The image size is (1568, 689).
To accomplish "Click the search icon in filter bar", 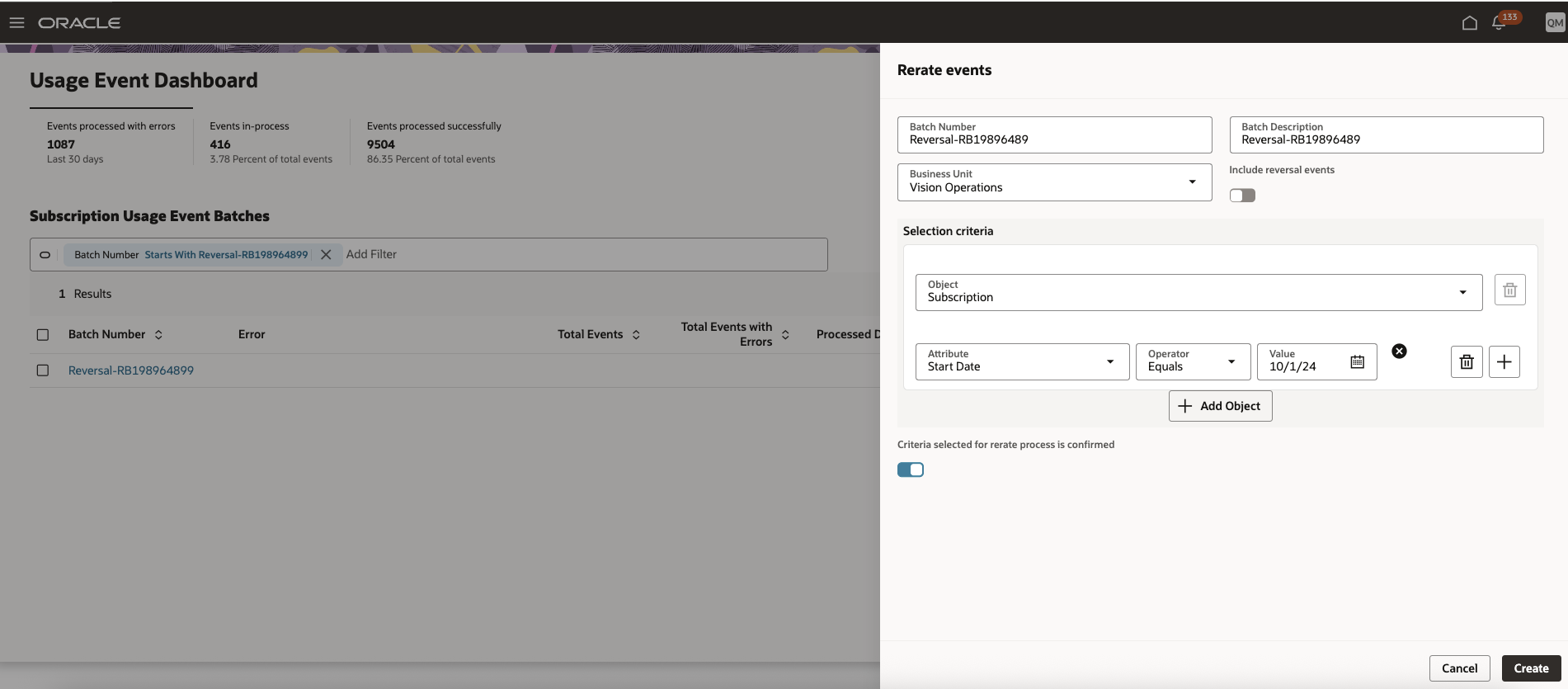I will click(45, 255).
